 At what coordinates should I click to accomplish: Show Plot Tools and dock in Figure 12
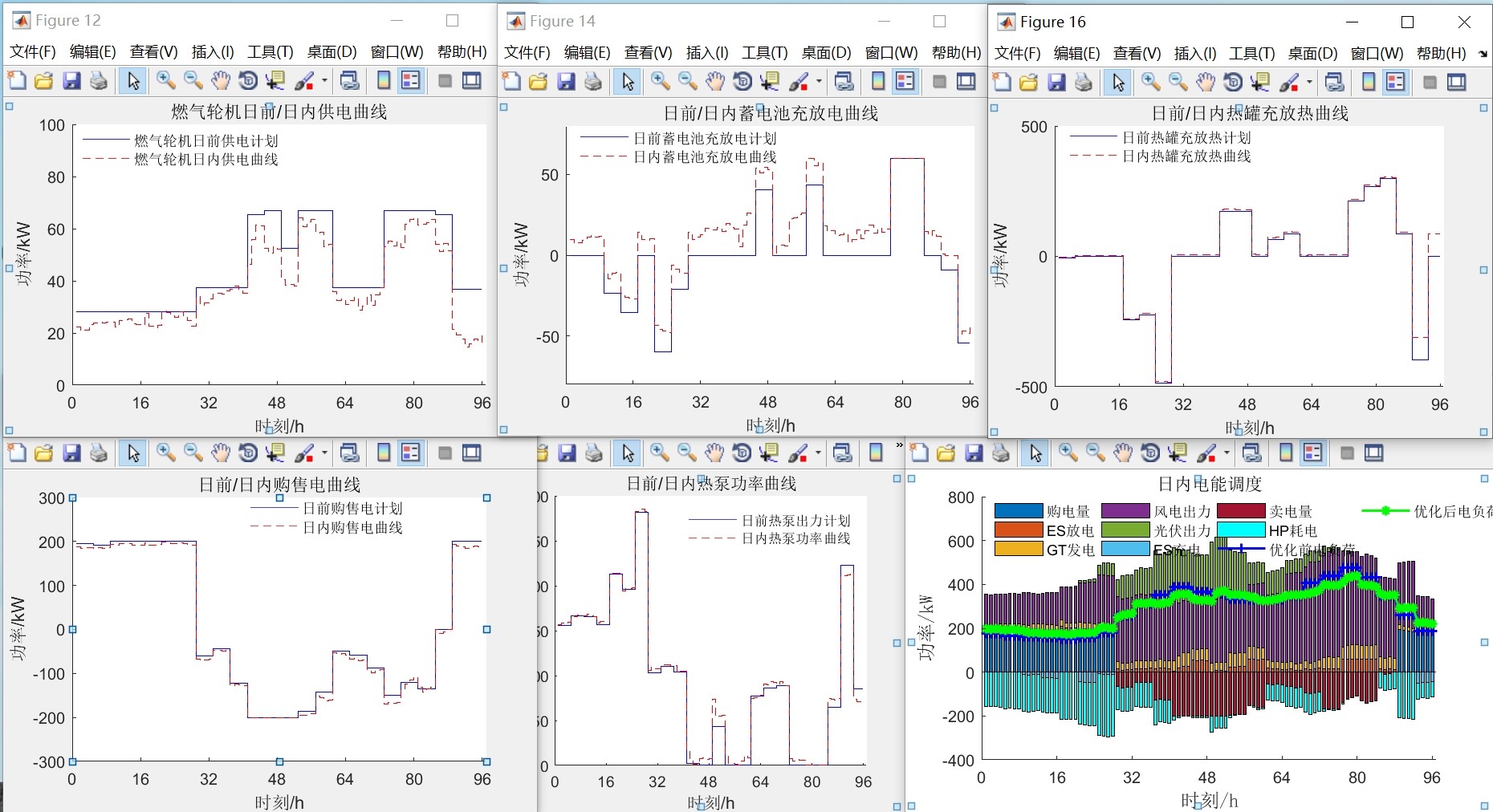point(472,80)
